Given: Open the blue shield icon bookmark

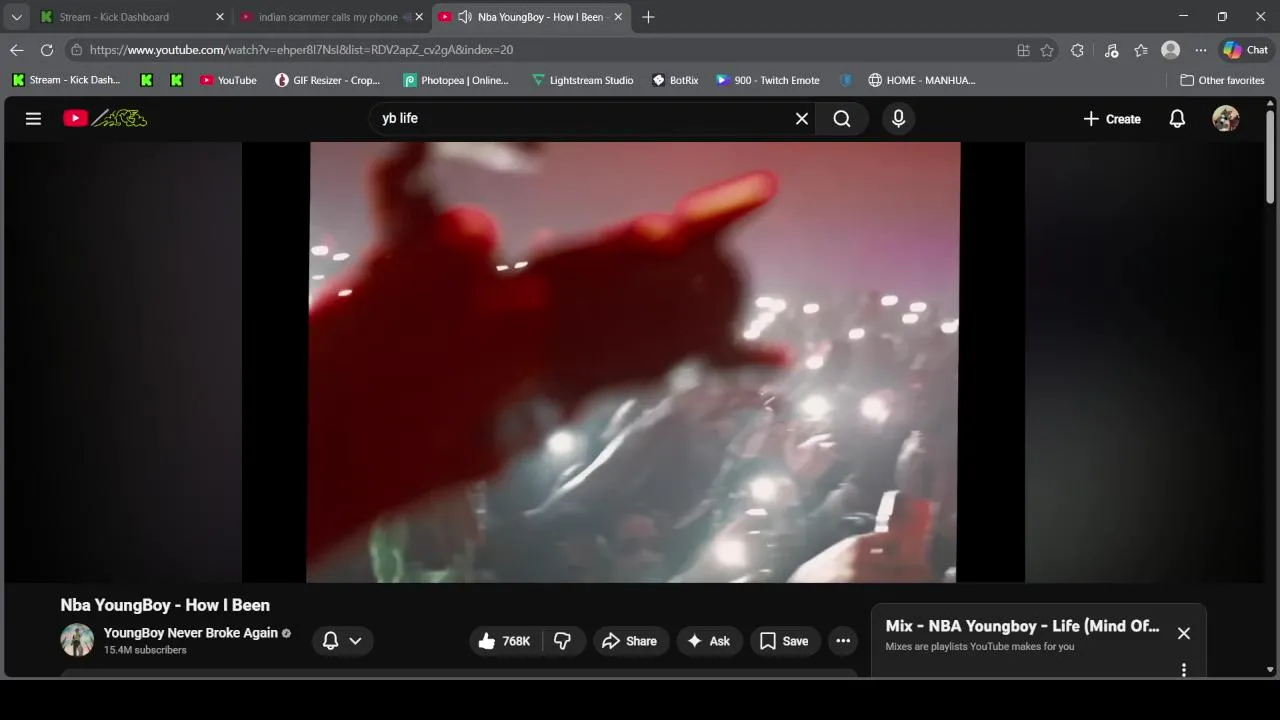Looking at the screenshot, I should 846,80.
